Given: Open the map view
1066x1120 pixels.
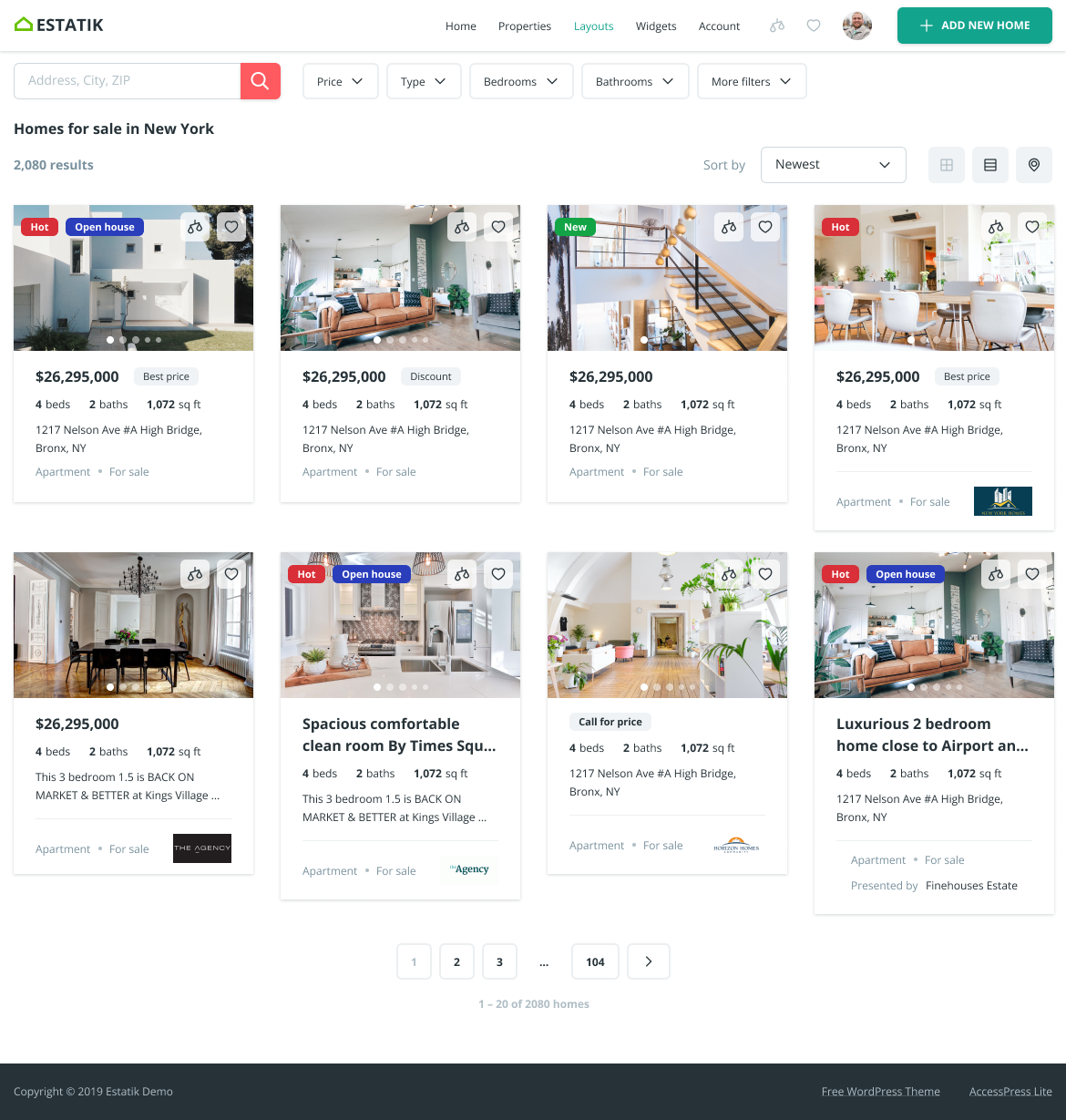Looking at the screenshot, I should (x=1033, y=165).
